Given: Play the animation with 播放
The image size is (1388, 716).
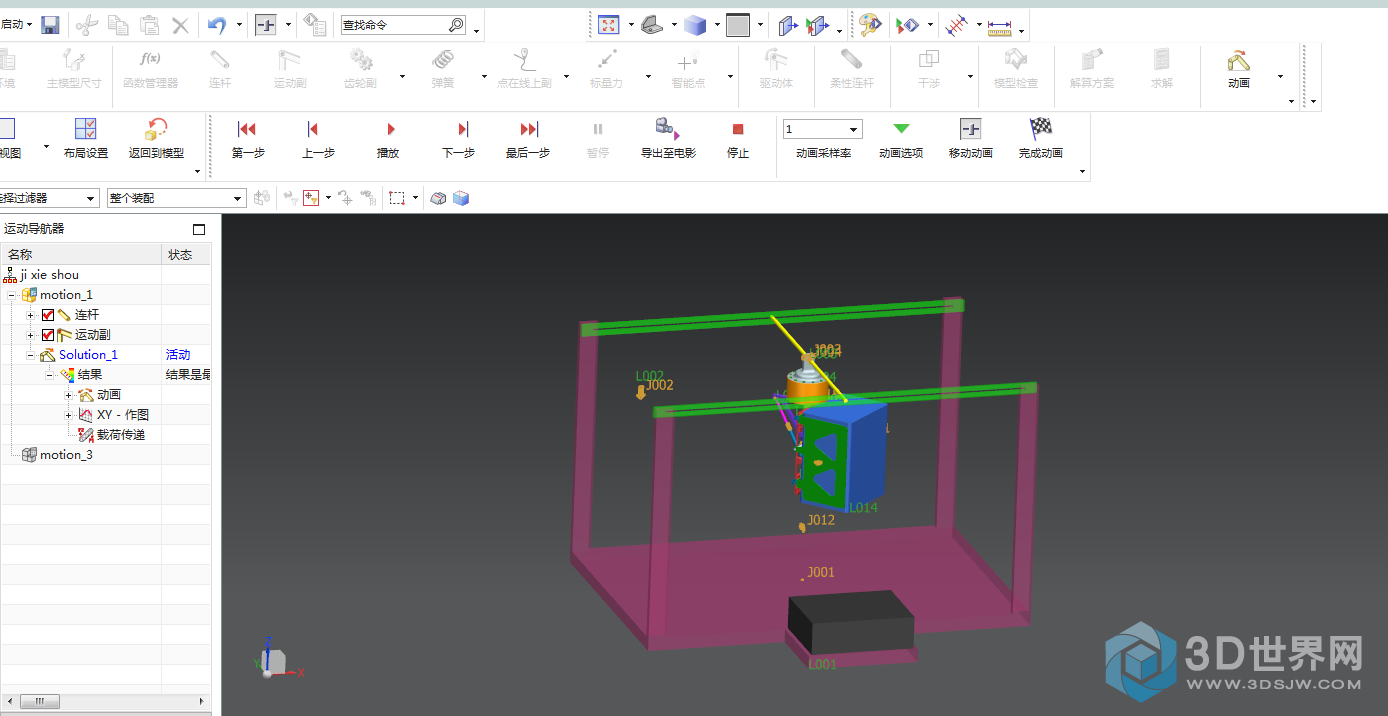Looking at the screenshot, I should pyautogui.click(x=388, y=138).
